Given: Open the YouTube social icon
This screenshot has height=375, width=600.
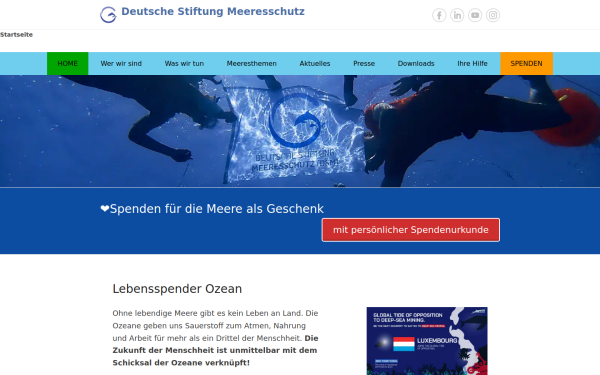Looking at the screenshot, I should pos(475,15).
